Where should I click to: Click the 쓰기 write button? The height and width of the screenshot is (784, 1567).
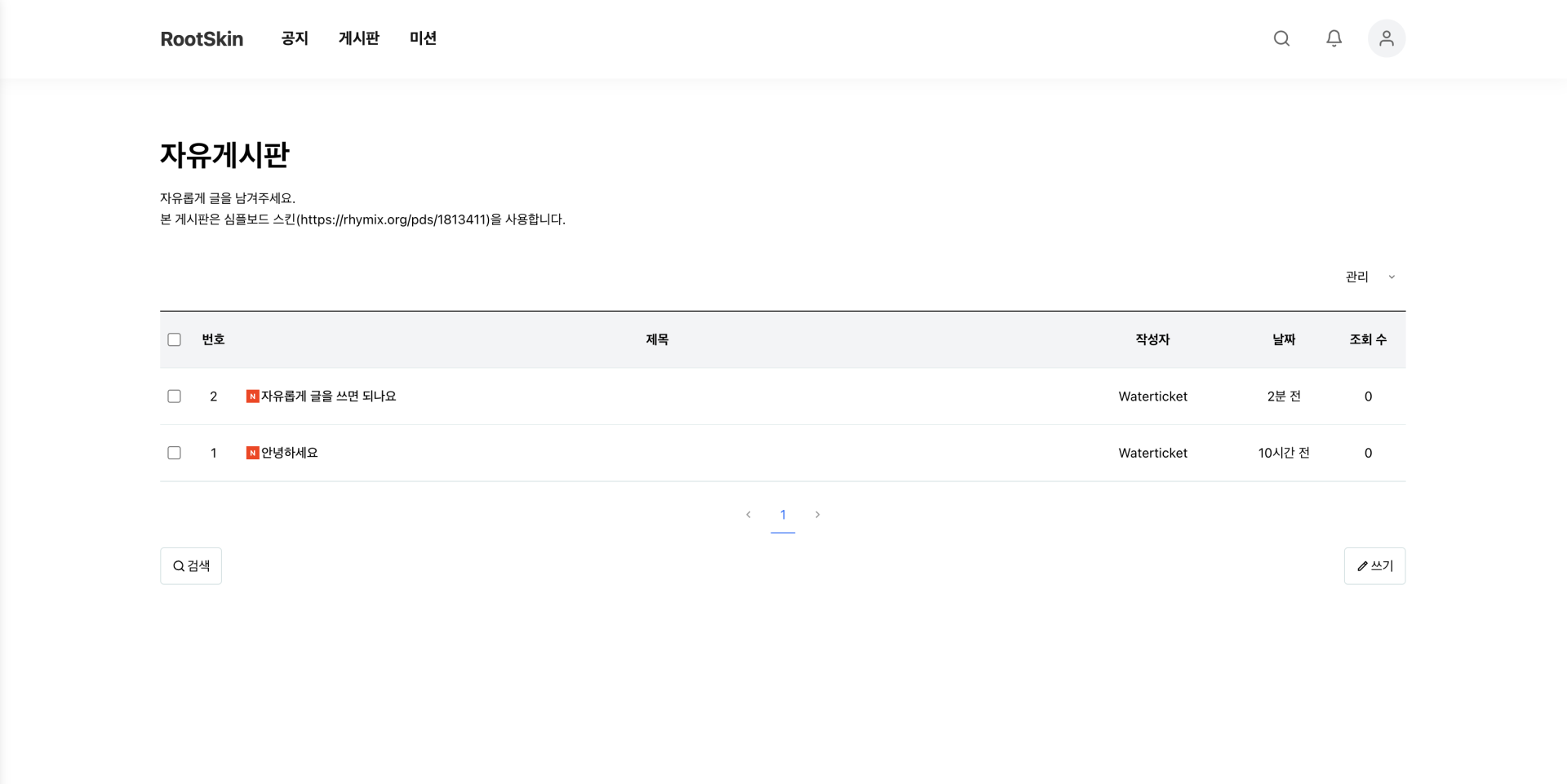1374,565
